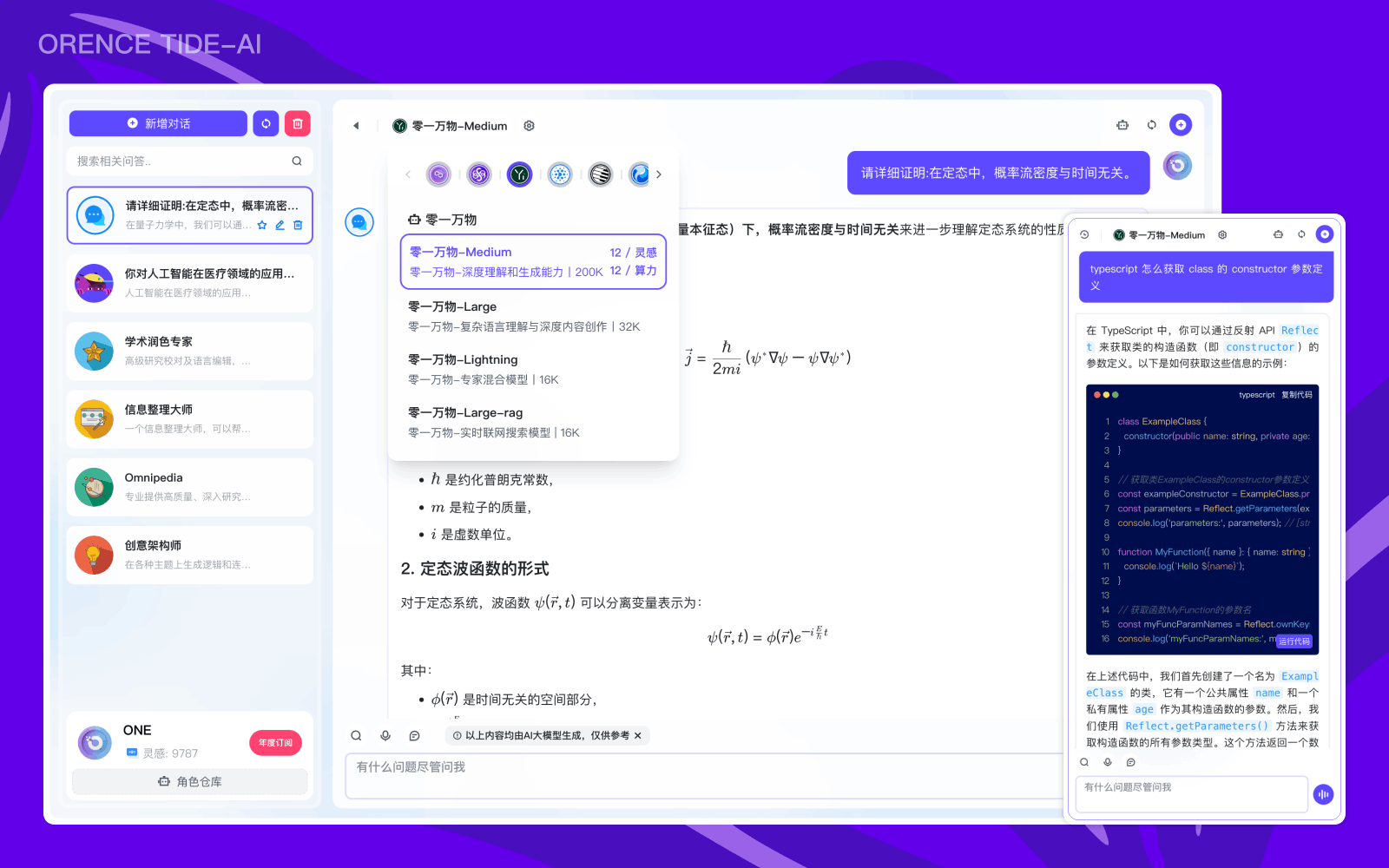Click the microphone icon in the floating window footer
1389x868 pixels.
click(1108, 762)
